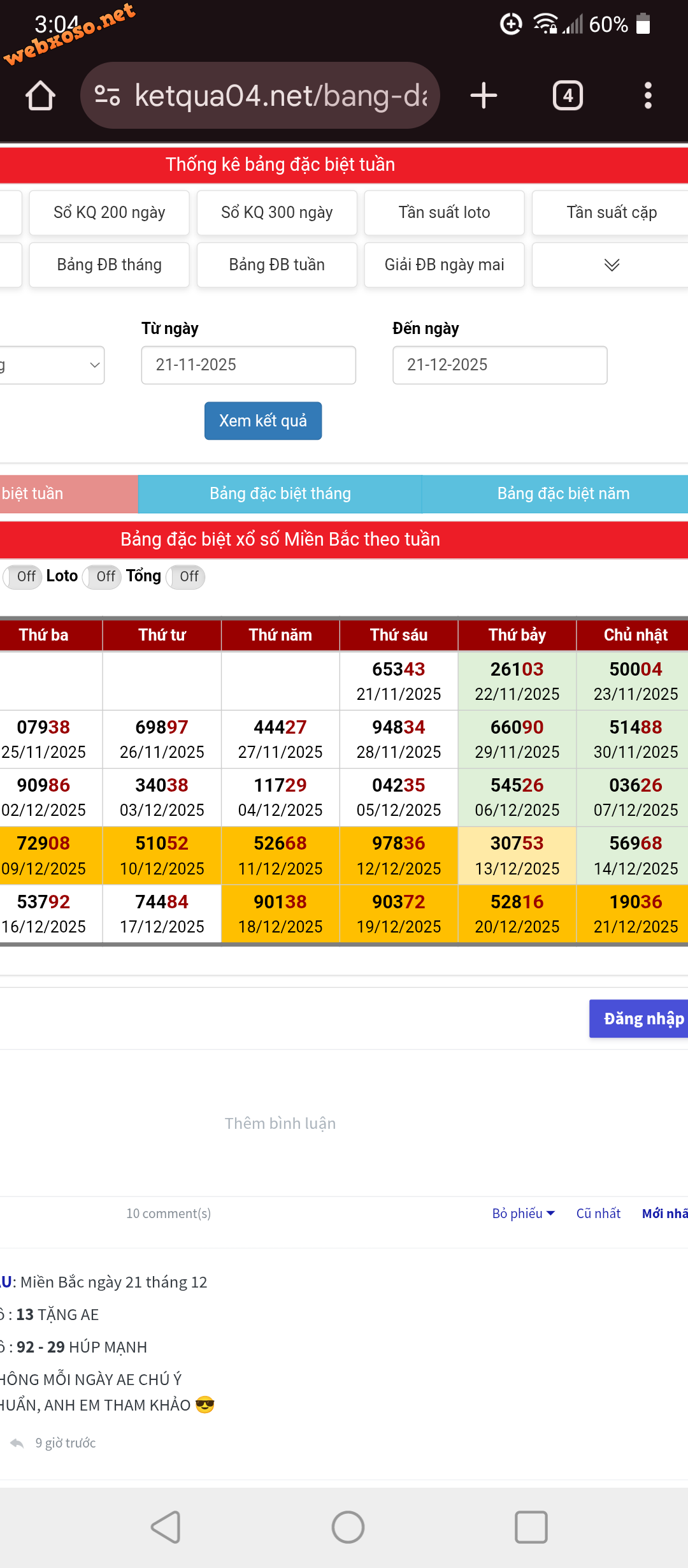The image size is (688, 1568).
Task: Click the reply arrow under the comment
Action: (x=17, y=1443)
